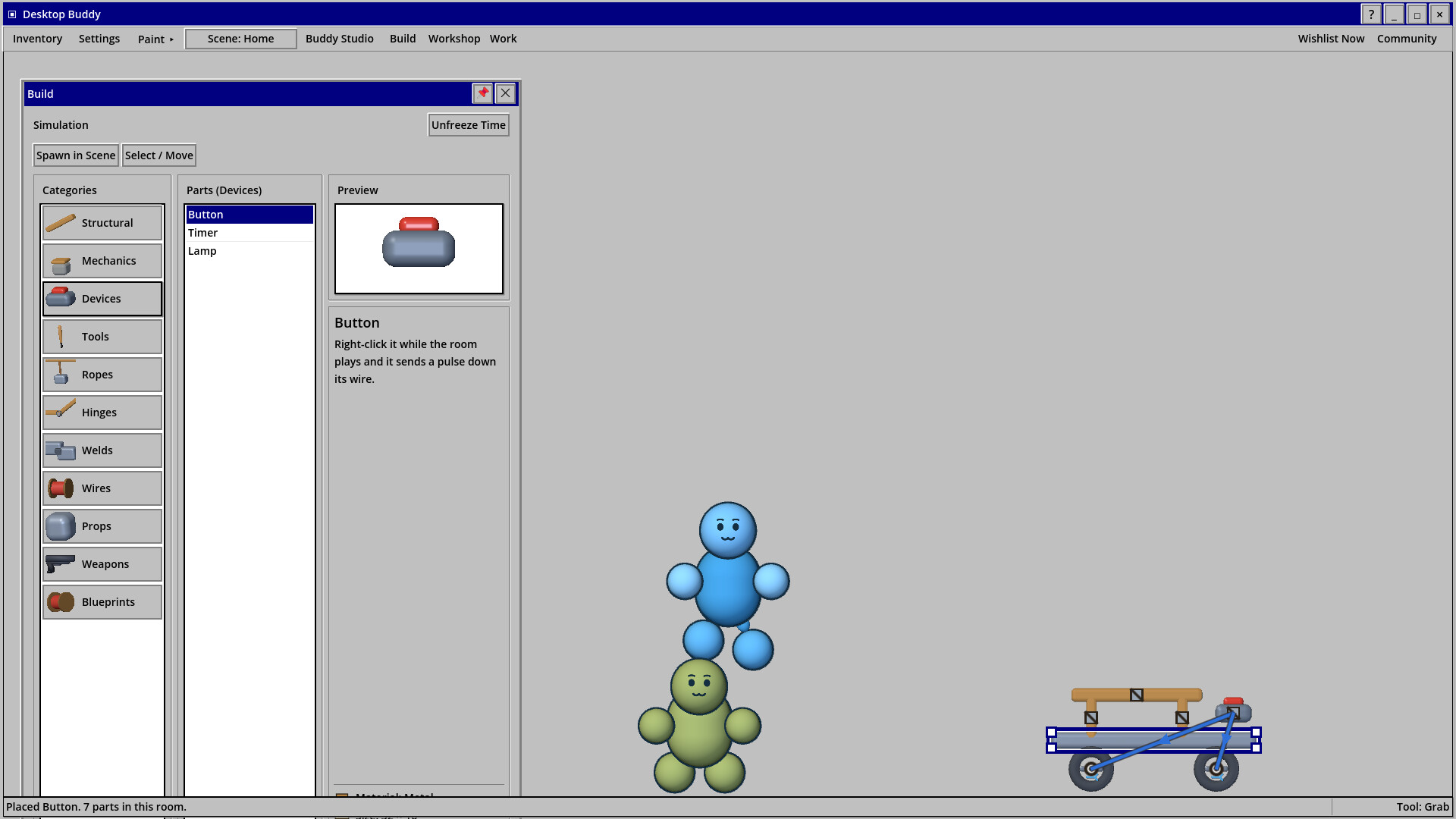
Task: Click the right wheel of the cart
Action: click(x=1216, y=769)
